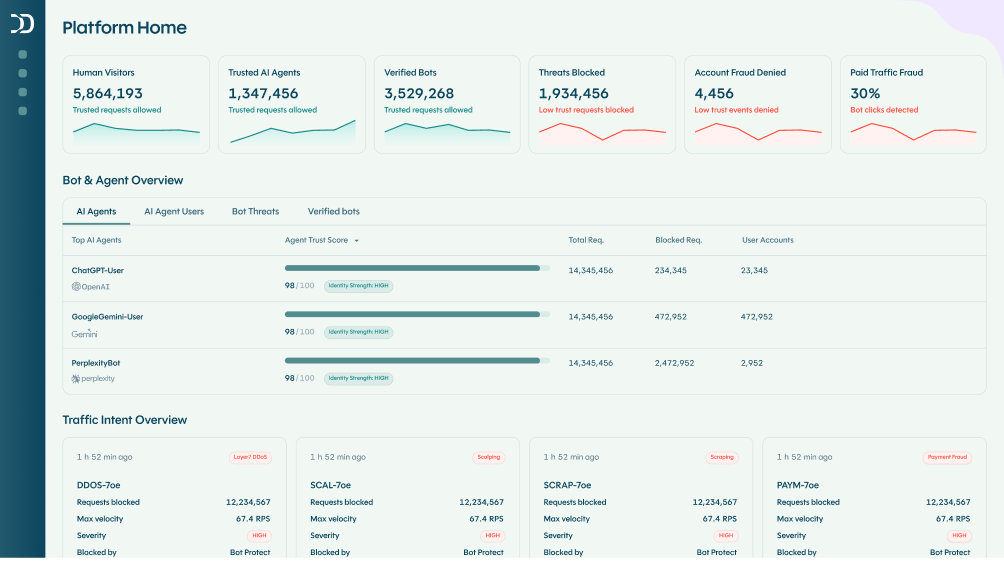Open the PAYM-7oe traffic event title
This screenshot has width=1004, height=564.
[x=798, y=485]
